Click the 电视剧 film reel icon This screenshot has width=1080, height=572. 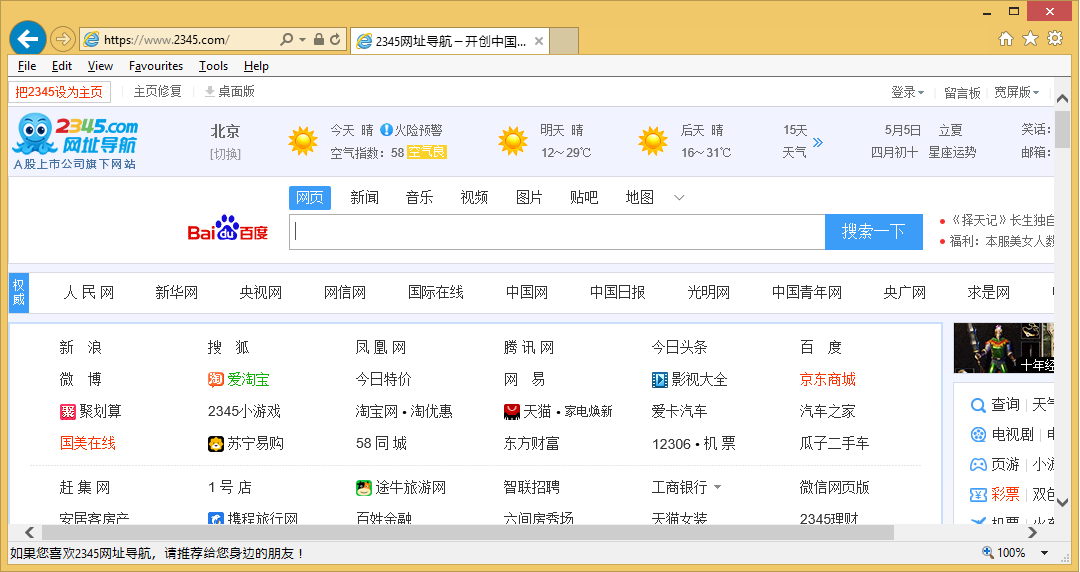pos(978,435)
